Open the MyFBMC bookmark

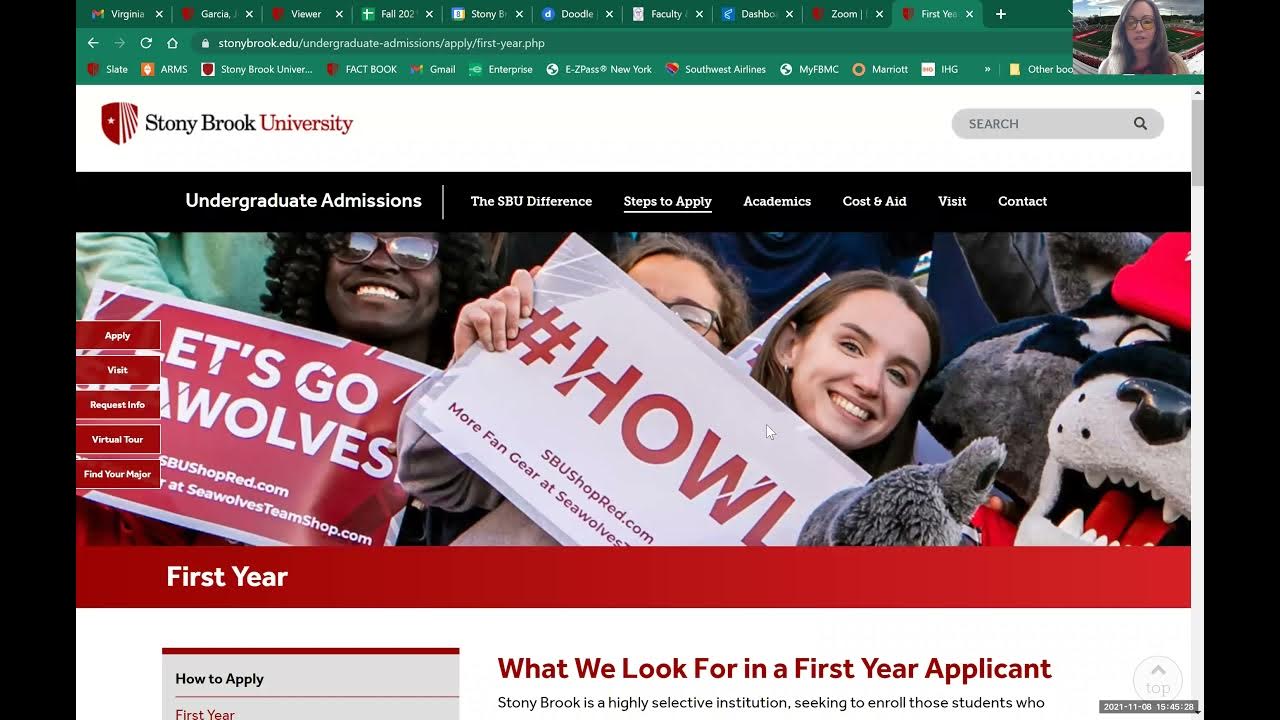[809, 69]
